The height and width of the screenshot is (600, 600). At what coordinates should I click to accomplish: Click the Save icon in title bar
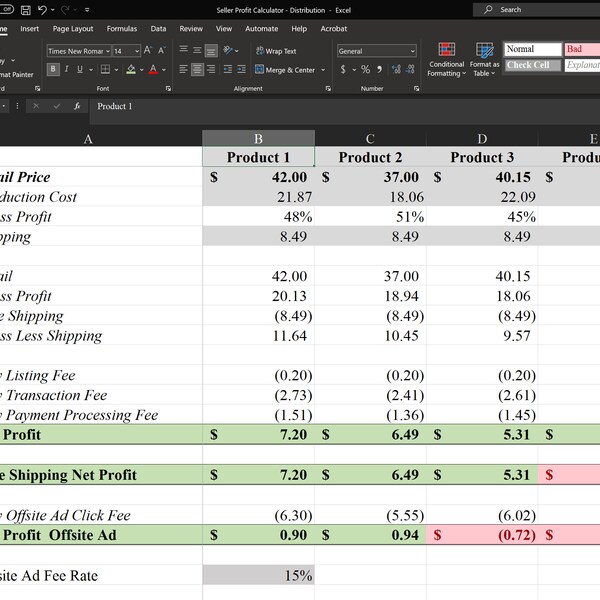(x=26, y=10)
